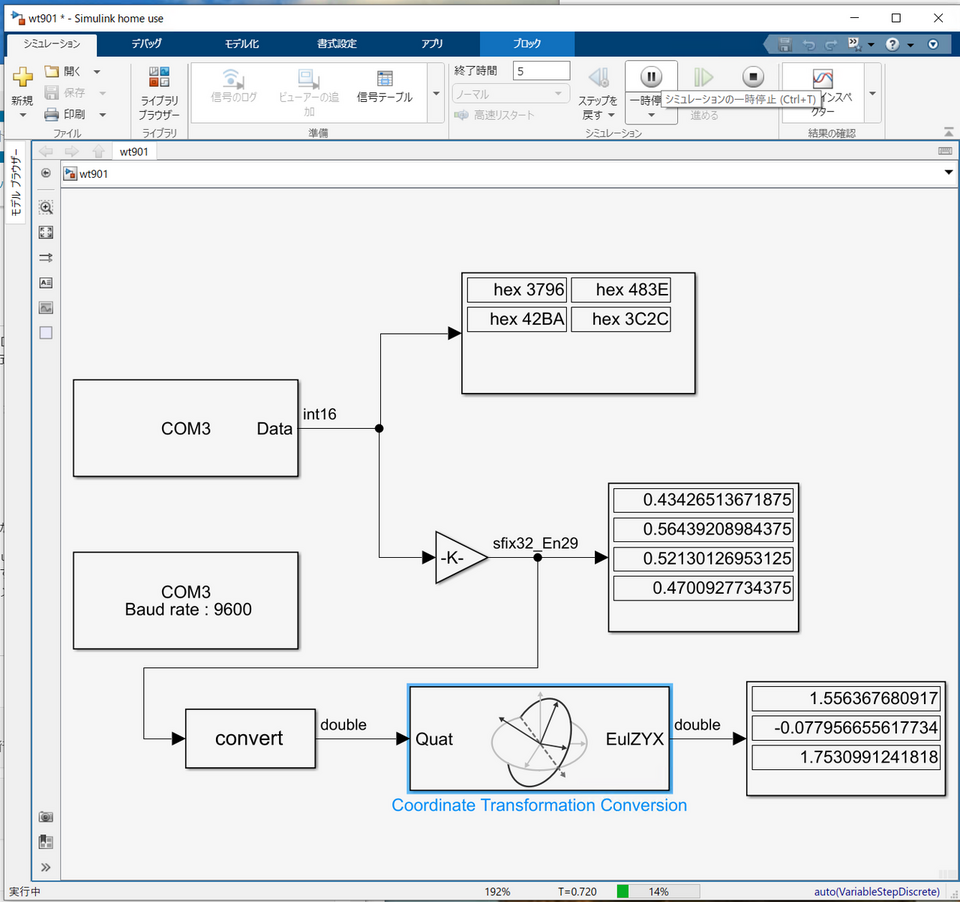Click the 終了時間 field showing 5
The height and width of the screenshot is (902, 960).
click(x=542, y=70)
